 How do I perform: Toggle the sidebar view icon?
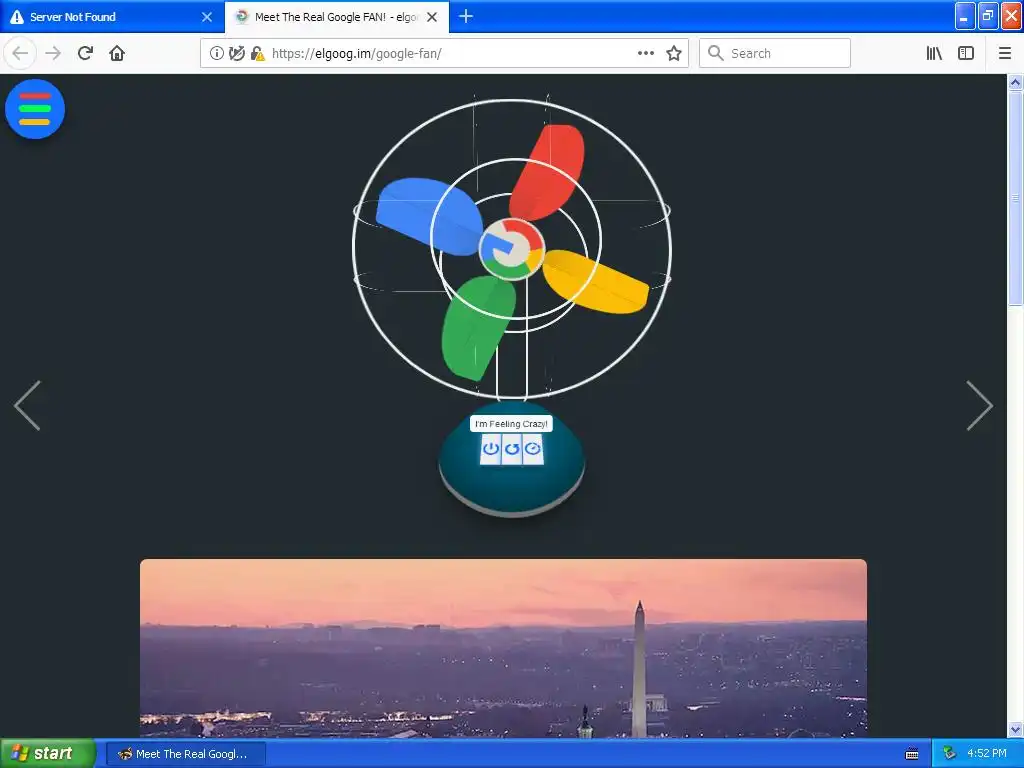(x=966, y=54)
